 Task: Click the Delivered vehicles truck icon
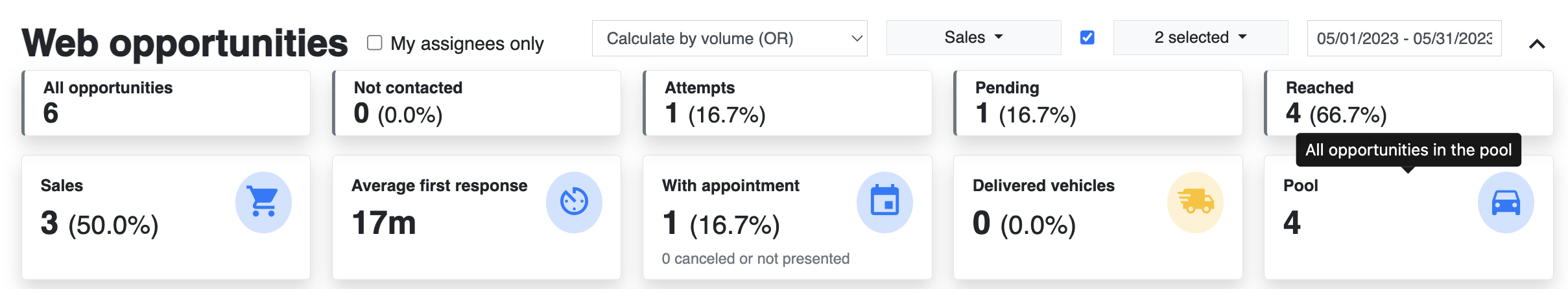[1195, 202]
